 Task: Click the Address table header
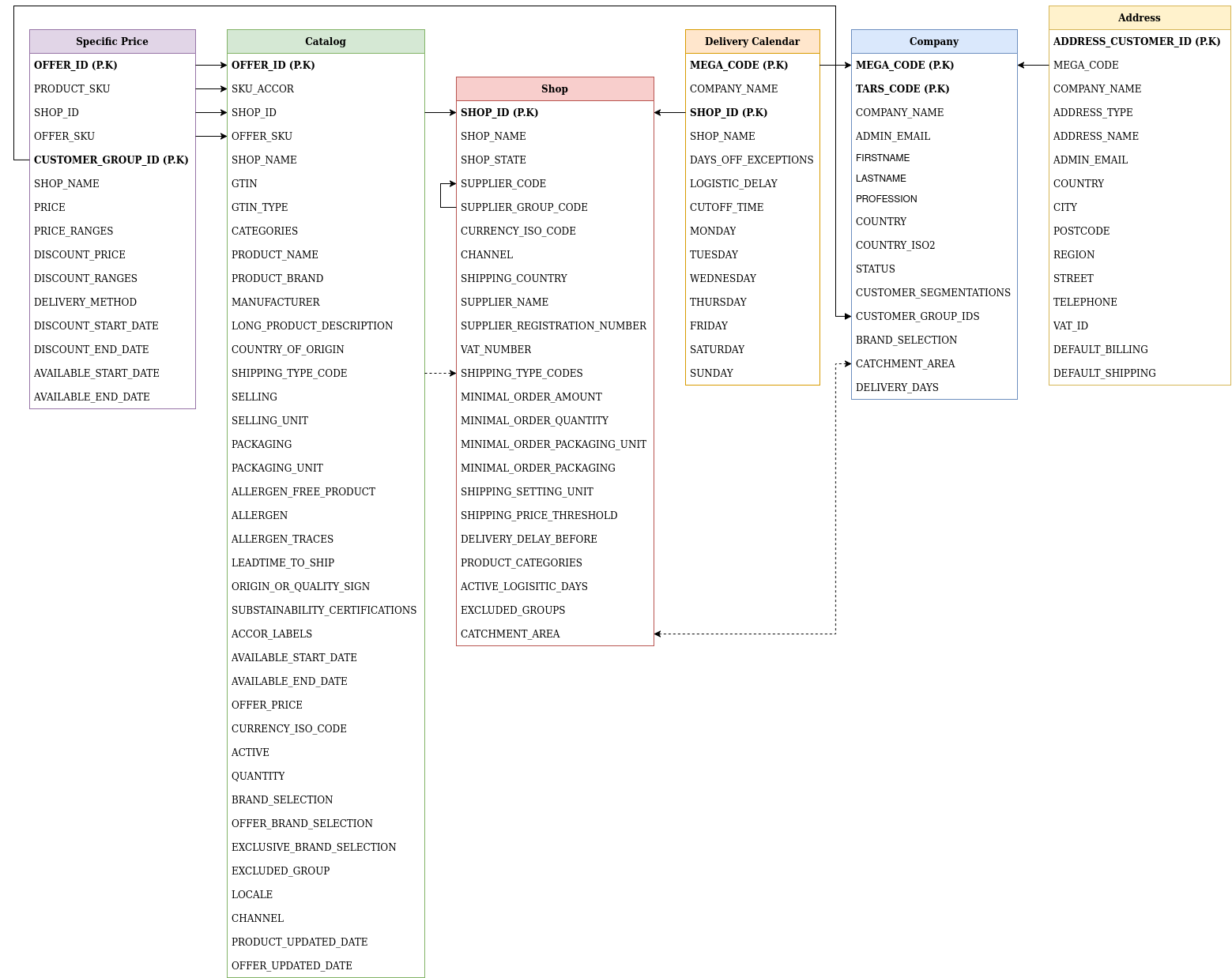[1139, 17]
